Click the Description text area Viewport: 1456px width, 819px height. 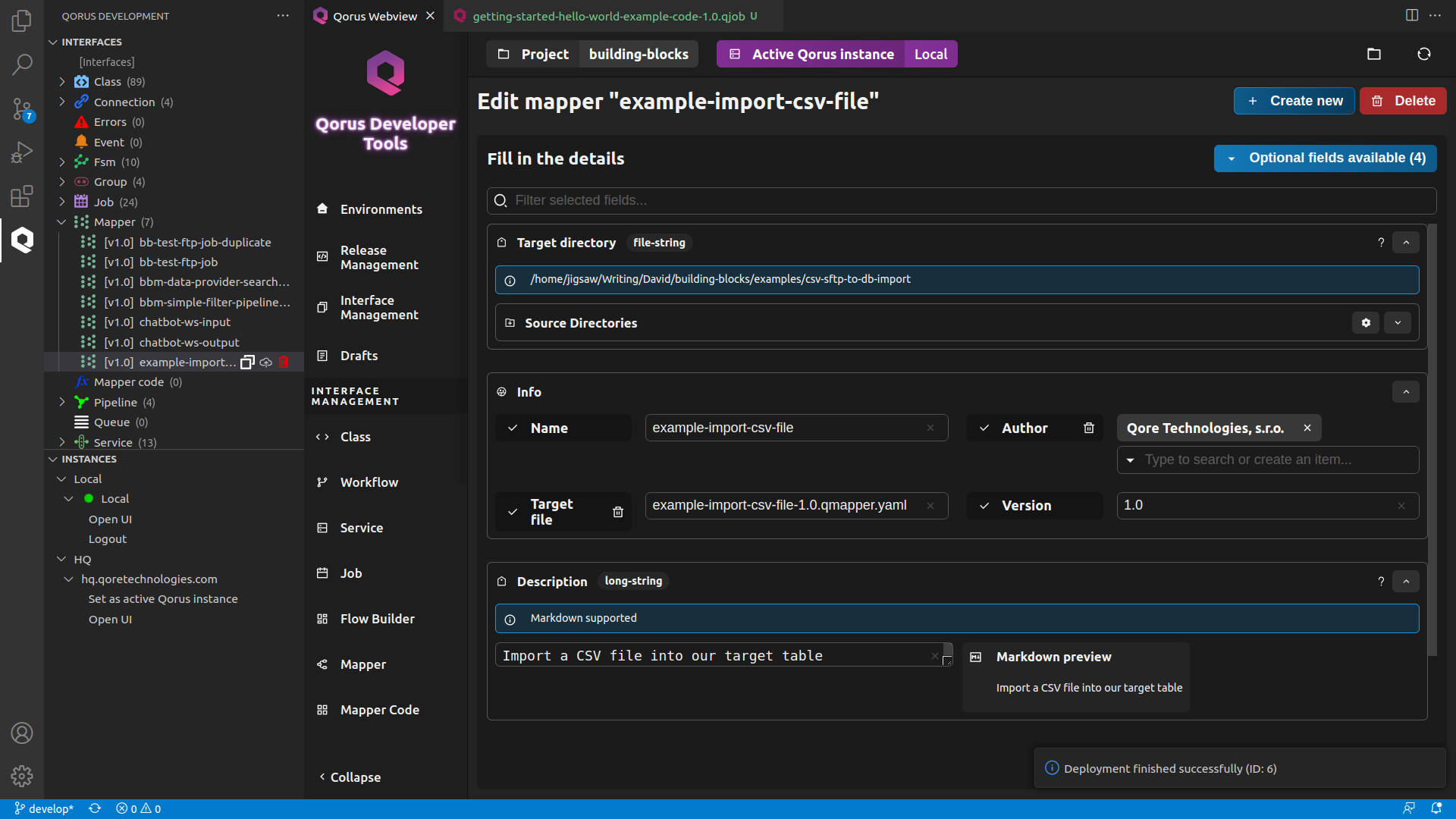(x=723, y=655)
